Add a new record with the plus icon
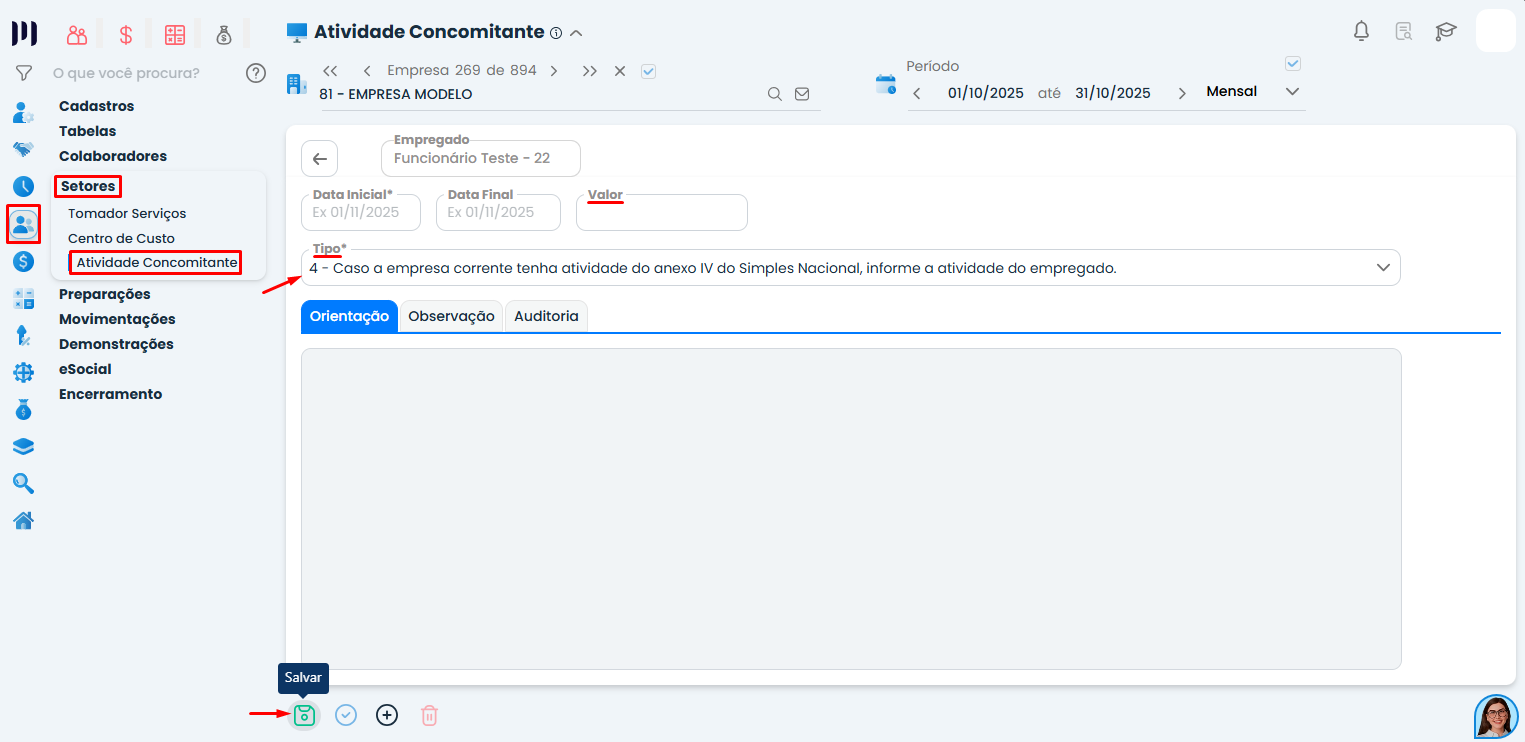The height and width of the screenshot is (742, 1525). 387,715
